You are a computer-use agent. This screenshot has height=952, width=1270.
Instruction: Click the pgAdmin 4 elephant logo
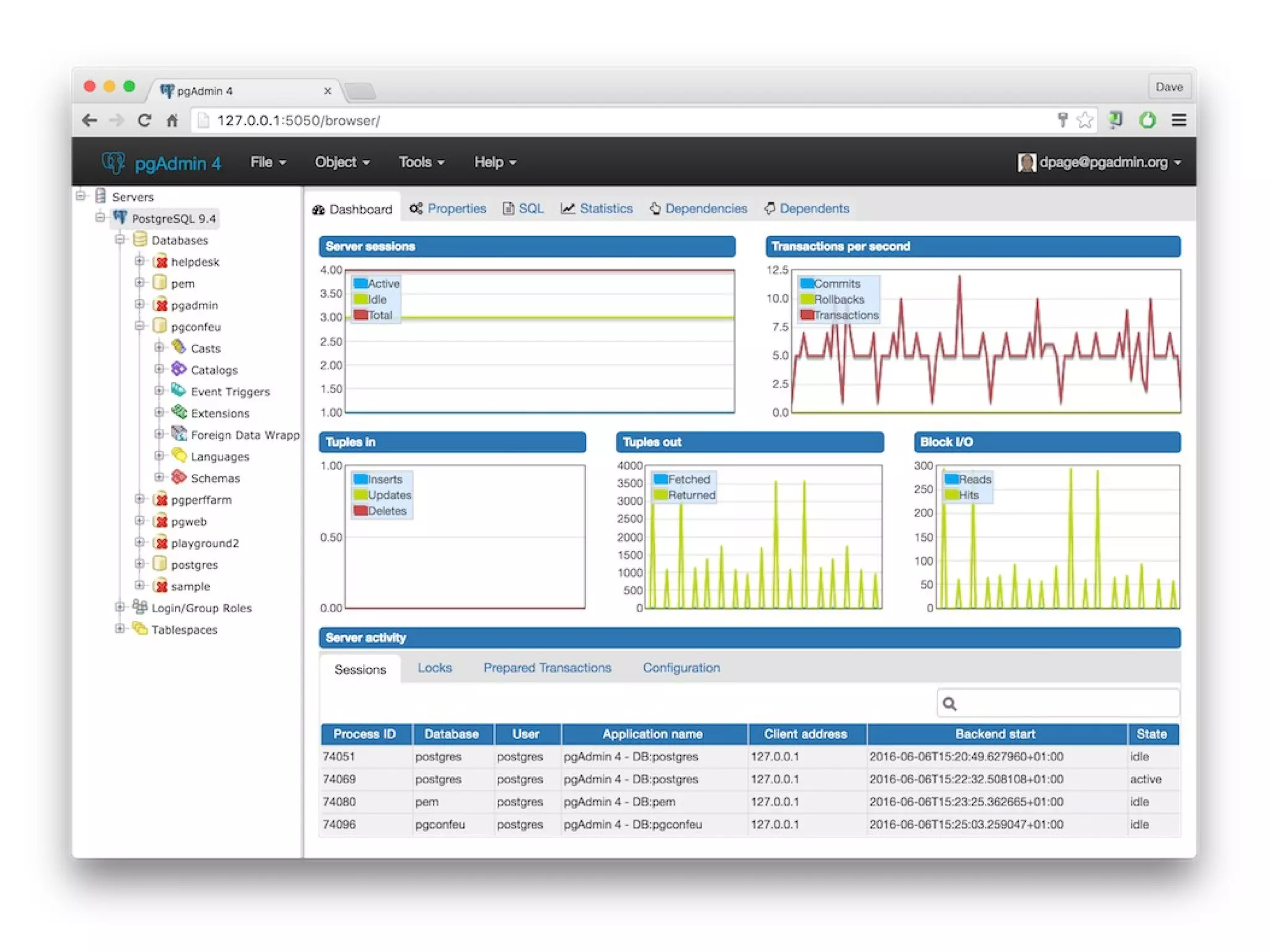113,162
